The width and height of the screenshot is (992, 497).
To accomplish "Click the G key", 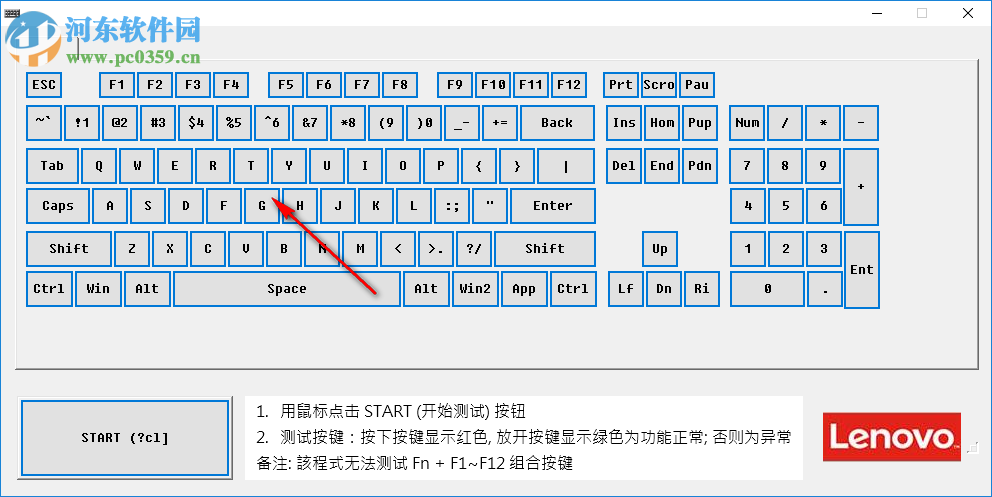I will point(262,206).
